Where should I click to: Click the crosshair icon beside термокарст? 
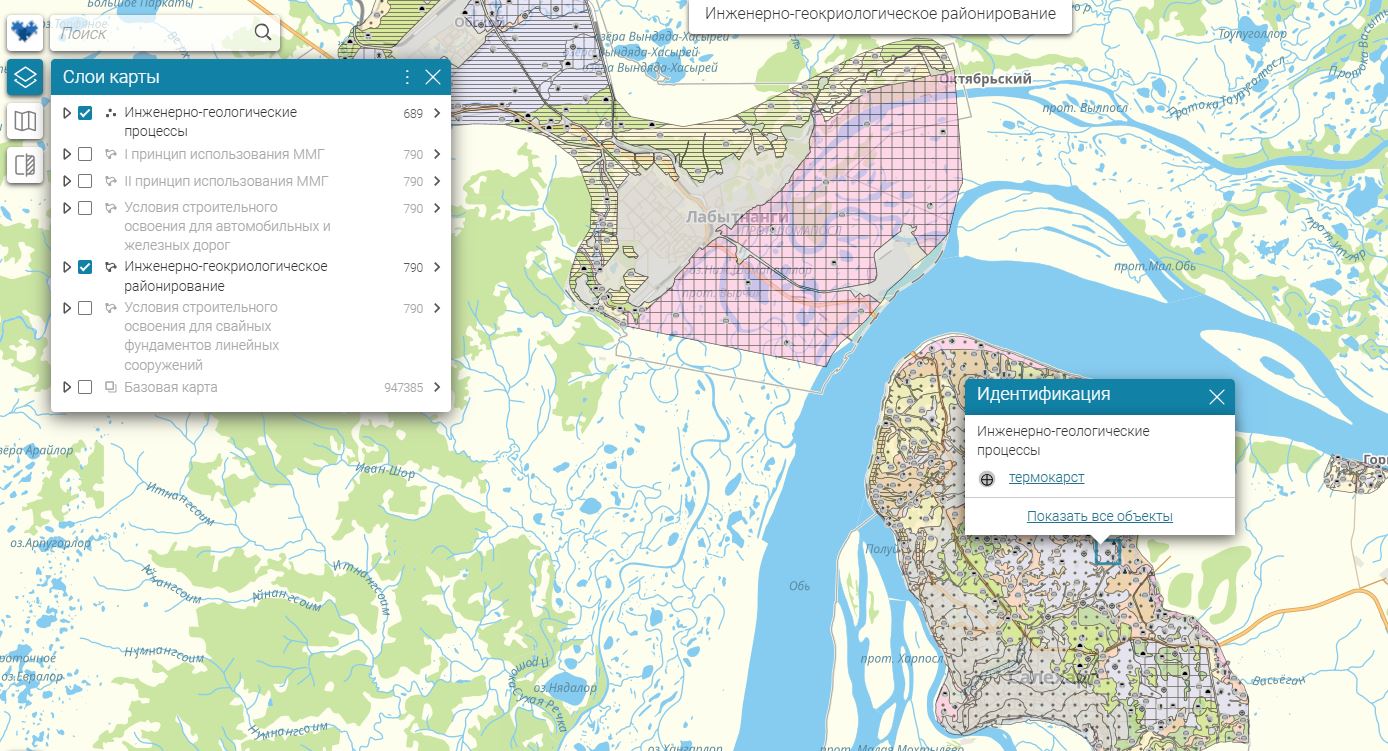click(x=987, y=479)
